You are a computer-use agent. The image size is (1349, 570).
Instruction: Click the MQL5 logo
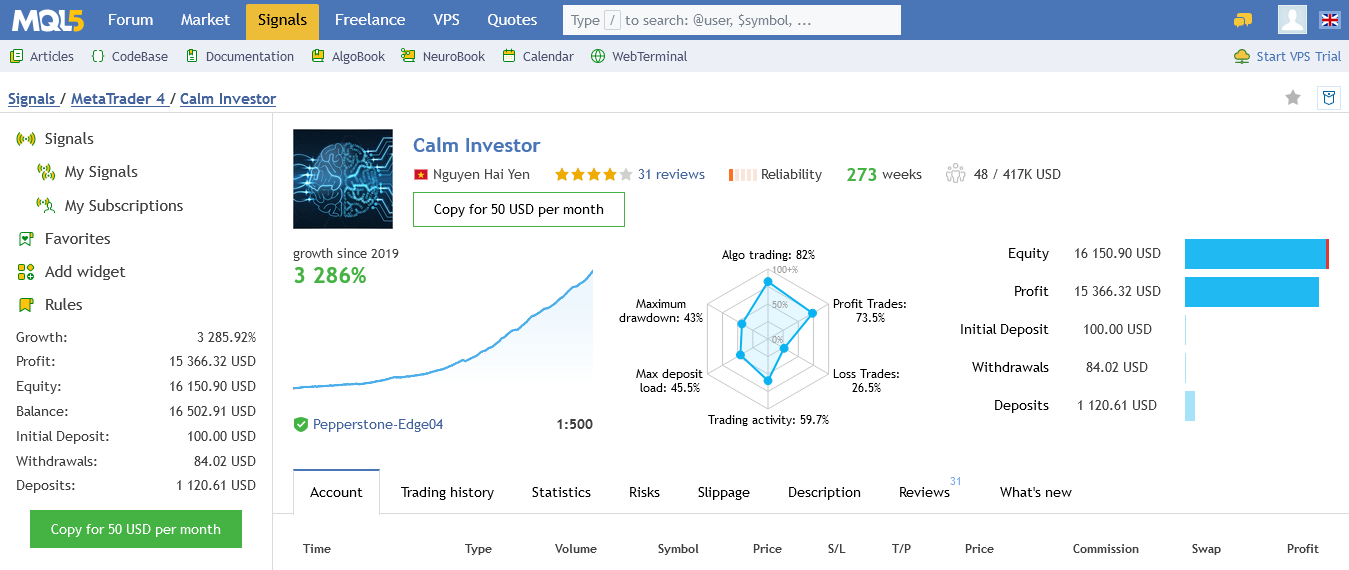point(47,20)
